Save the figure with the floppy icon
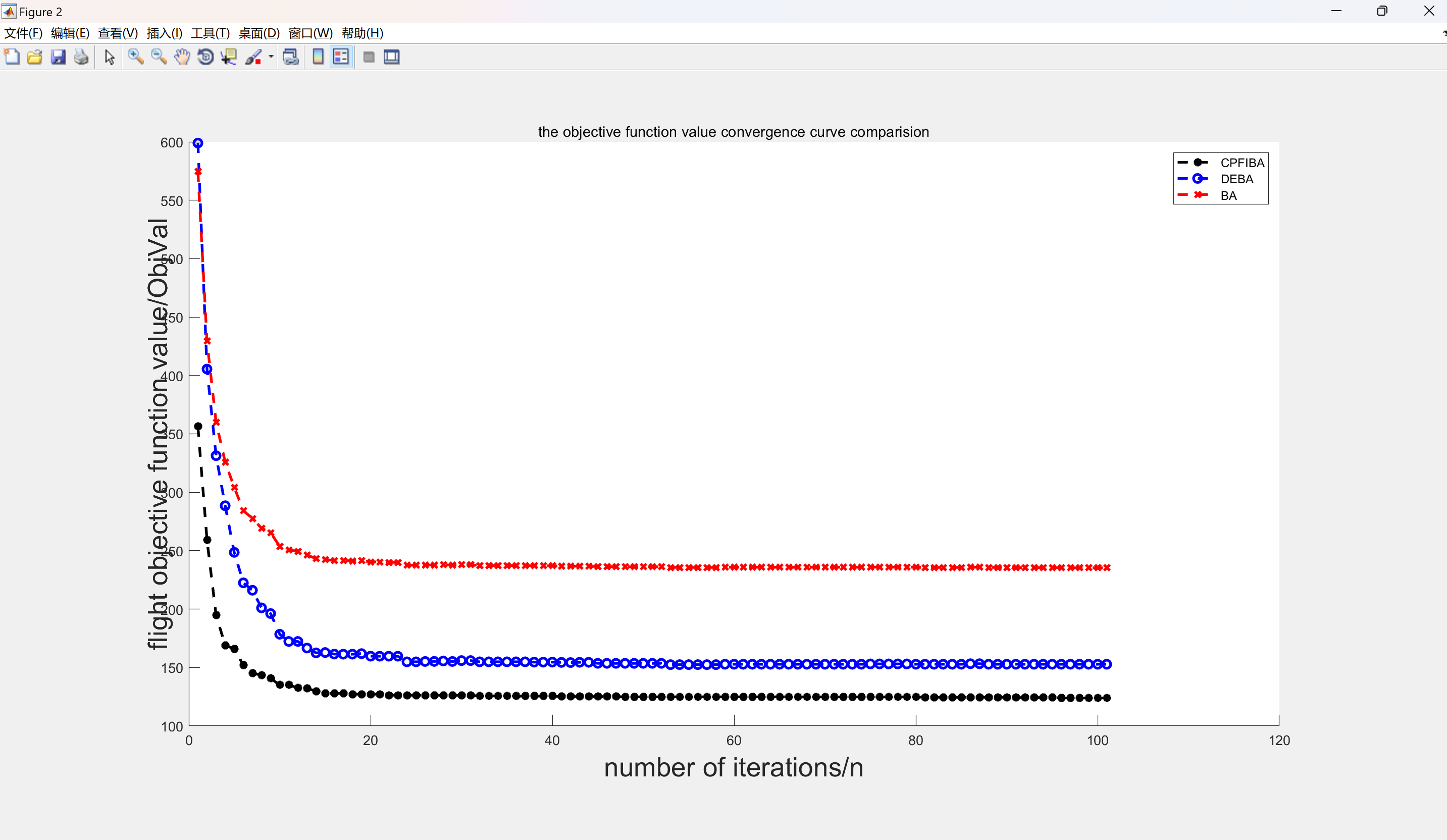 click(58, 57)
